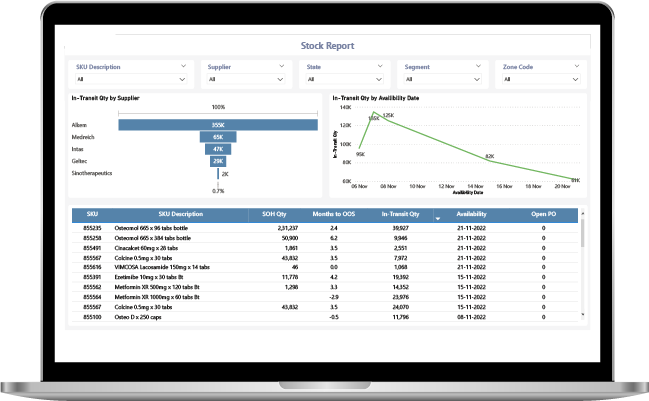Click the chevron beside the State slicer title
The image size is (649, 401).
click(x=380, y=66)
